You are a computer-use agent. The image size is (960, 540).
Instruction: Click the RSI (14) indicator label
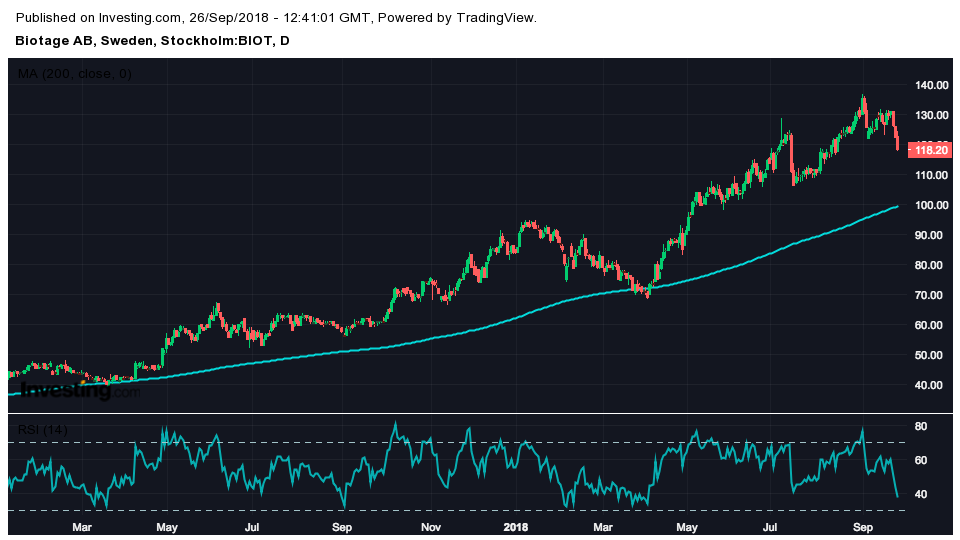42,430
